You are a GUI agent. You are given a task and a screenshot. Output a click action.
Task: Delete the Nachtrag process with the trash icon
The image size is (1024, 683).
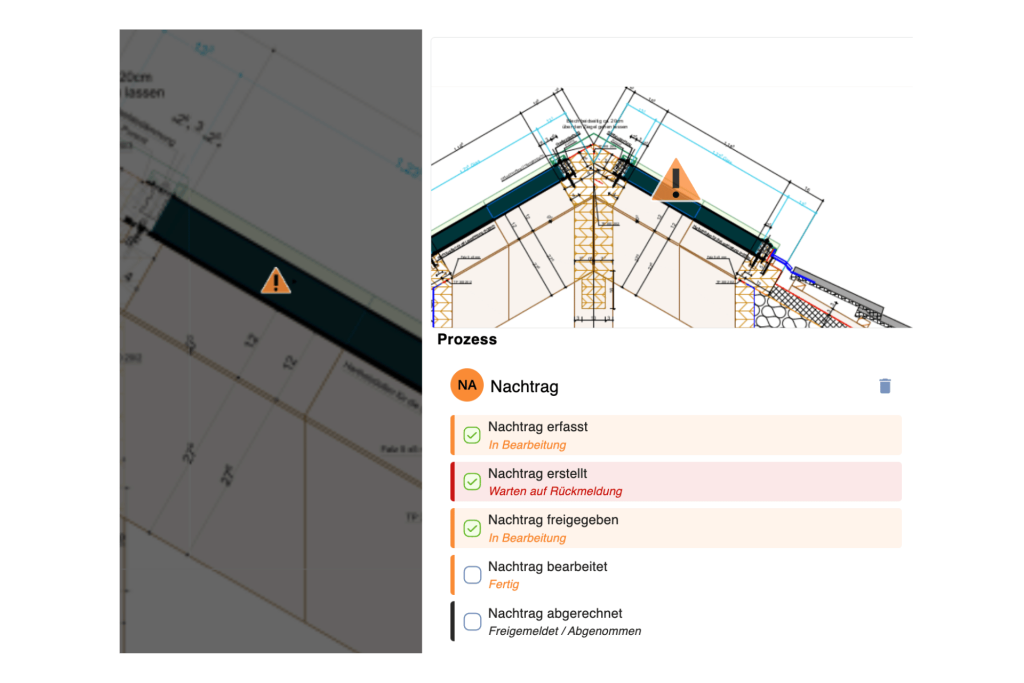884,386
